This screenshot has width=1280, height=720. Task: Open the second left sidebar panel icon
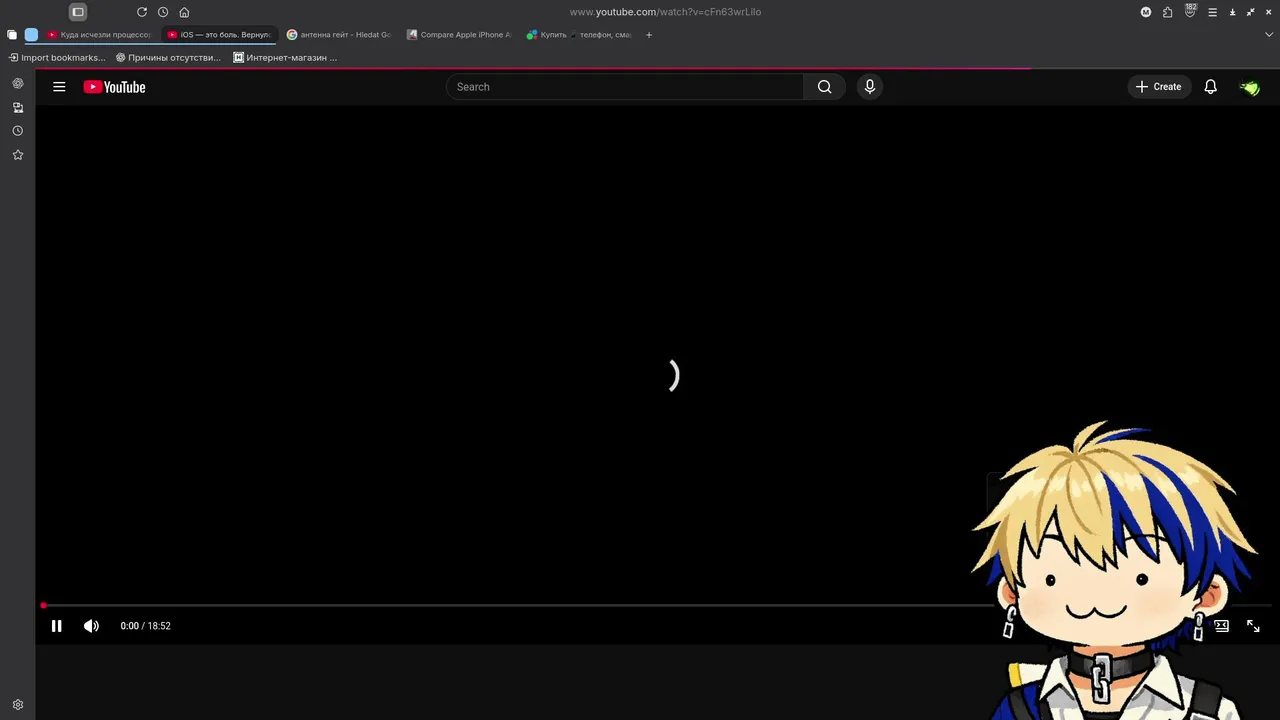click(x=17, y=107)
